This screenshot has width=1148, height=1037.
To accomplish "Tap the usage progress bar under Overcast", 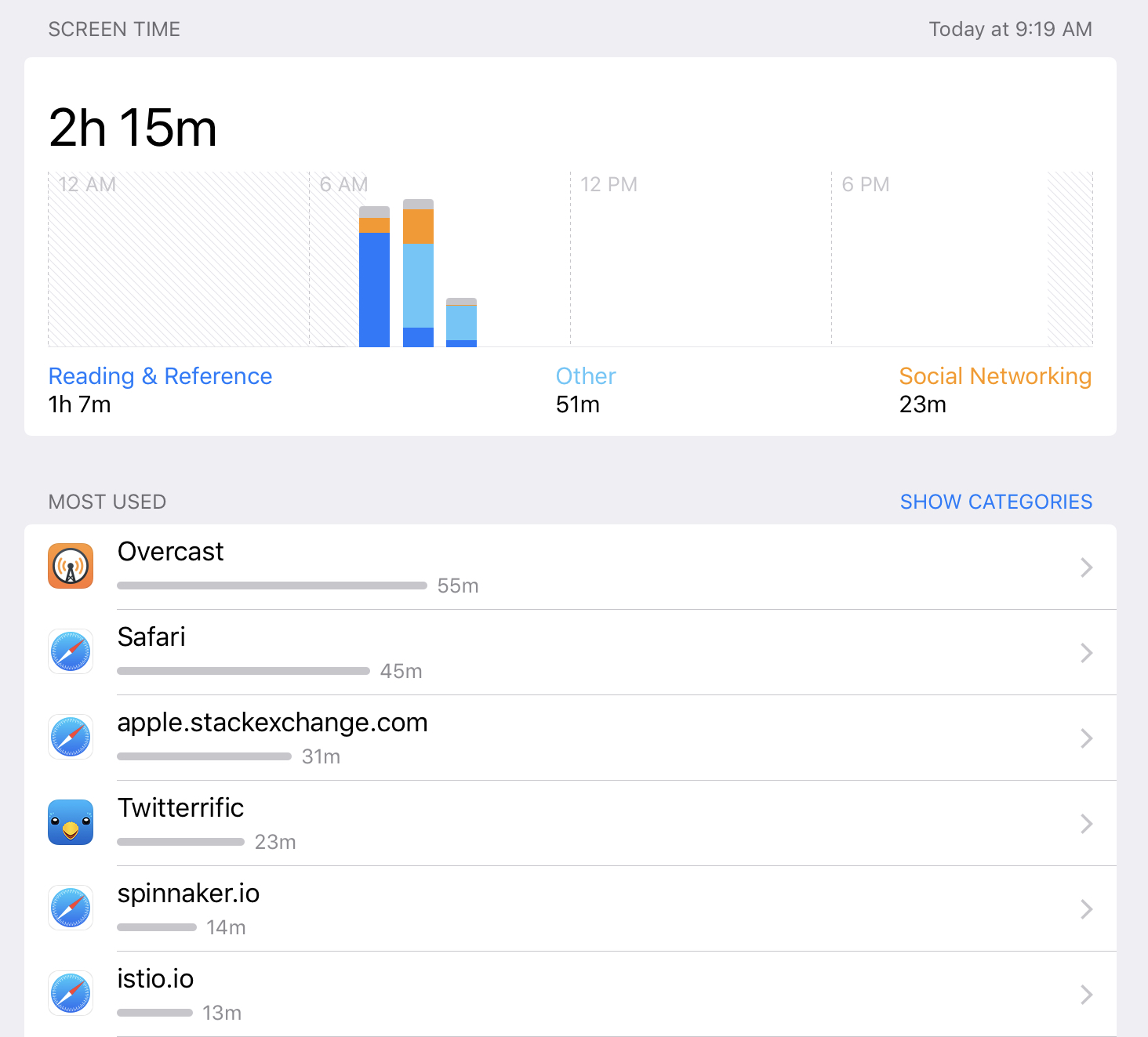I will [x=271, y=585].
